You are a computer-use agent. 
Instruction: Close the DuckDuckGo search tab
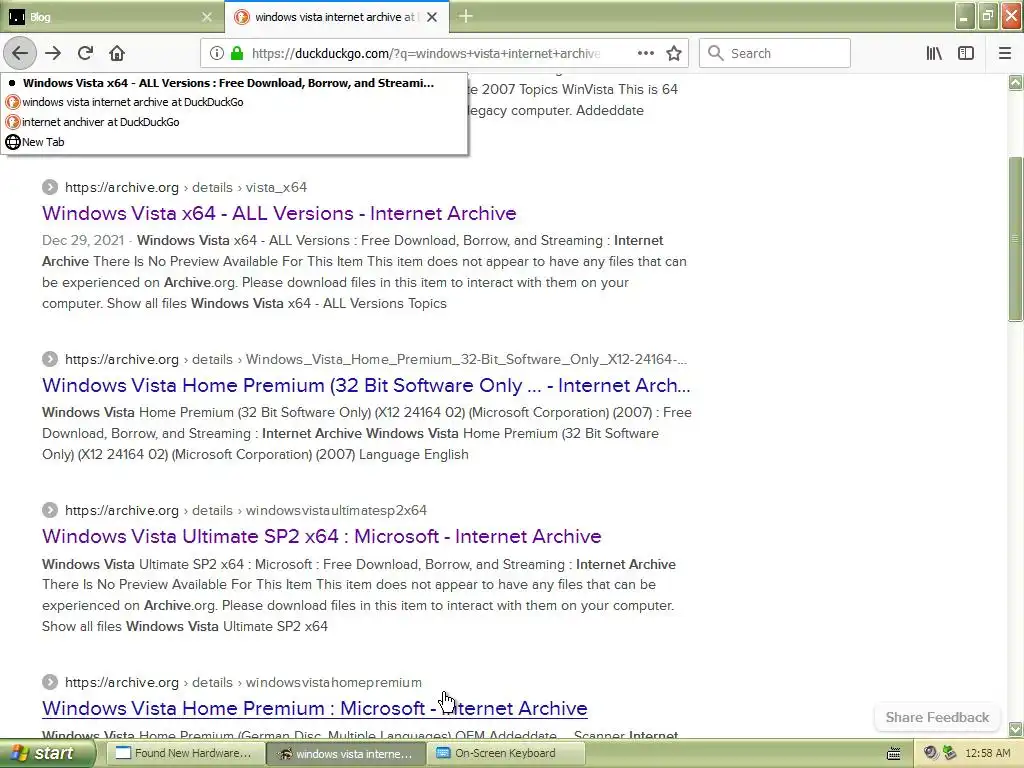432,17
